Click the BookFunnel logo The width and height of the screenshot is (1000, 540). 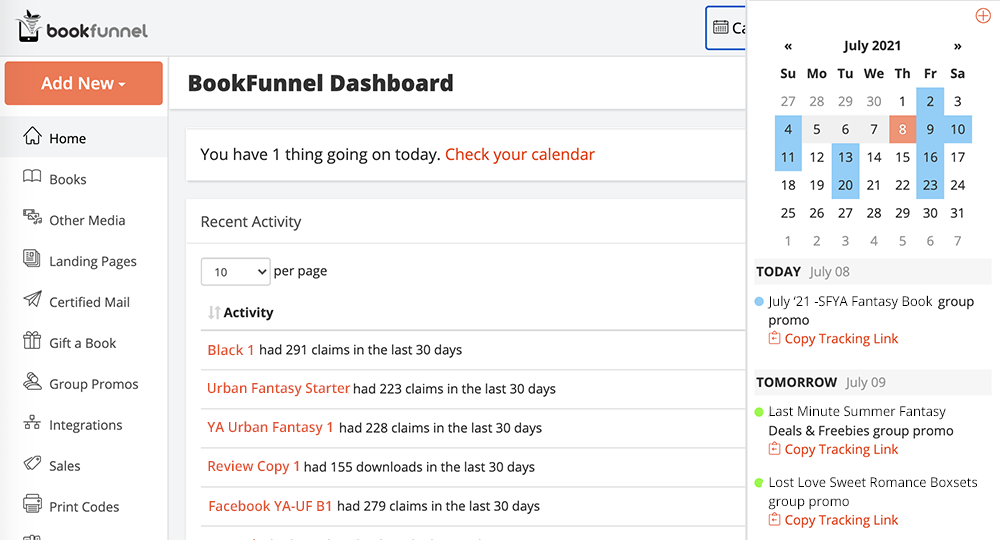(82, 27)
